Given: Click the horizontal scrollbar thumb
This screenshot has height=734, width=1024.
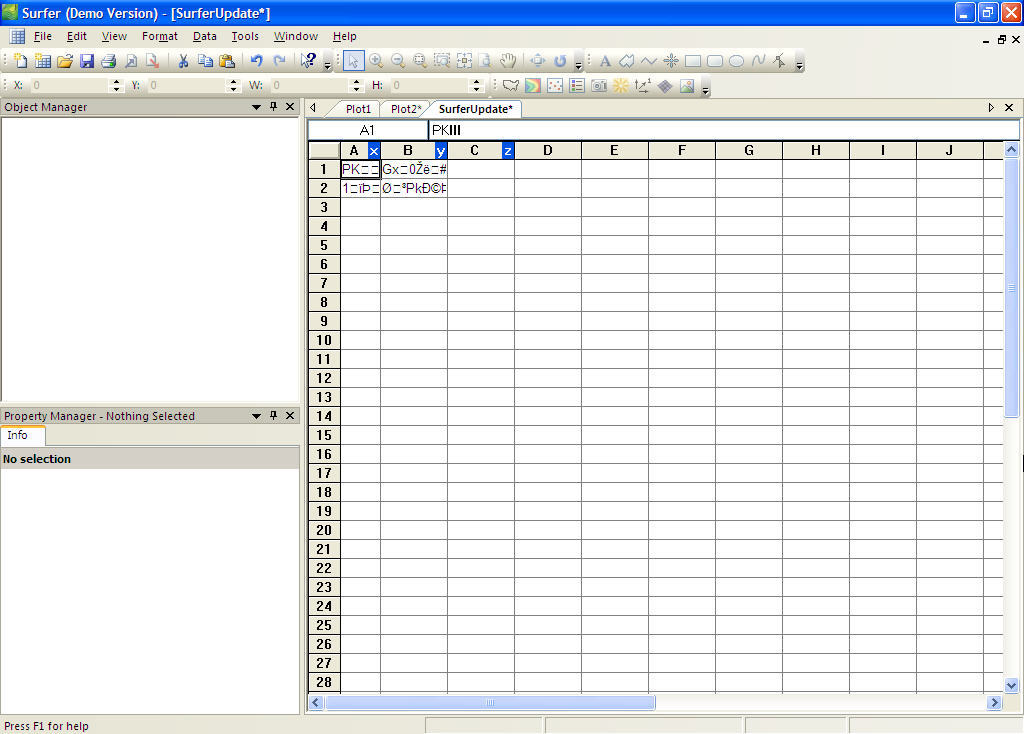Looking at the screenshot, I should point(490,703).
